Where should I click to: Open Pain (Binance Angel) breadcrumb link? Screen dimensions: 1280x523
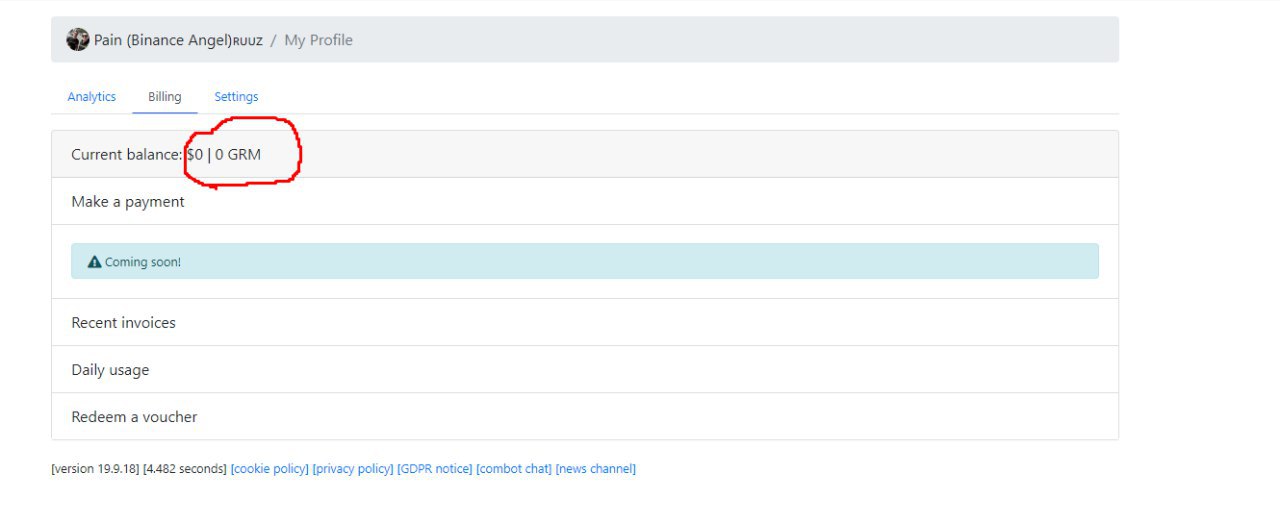(178, 41)
